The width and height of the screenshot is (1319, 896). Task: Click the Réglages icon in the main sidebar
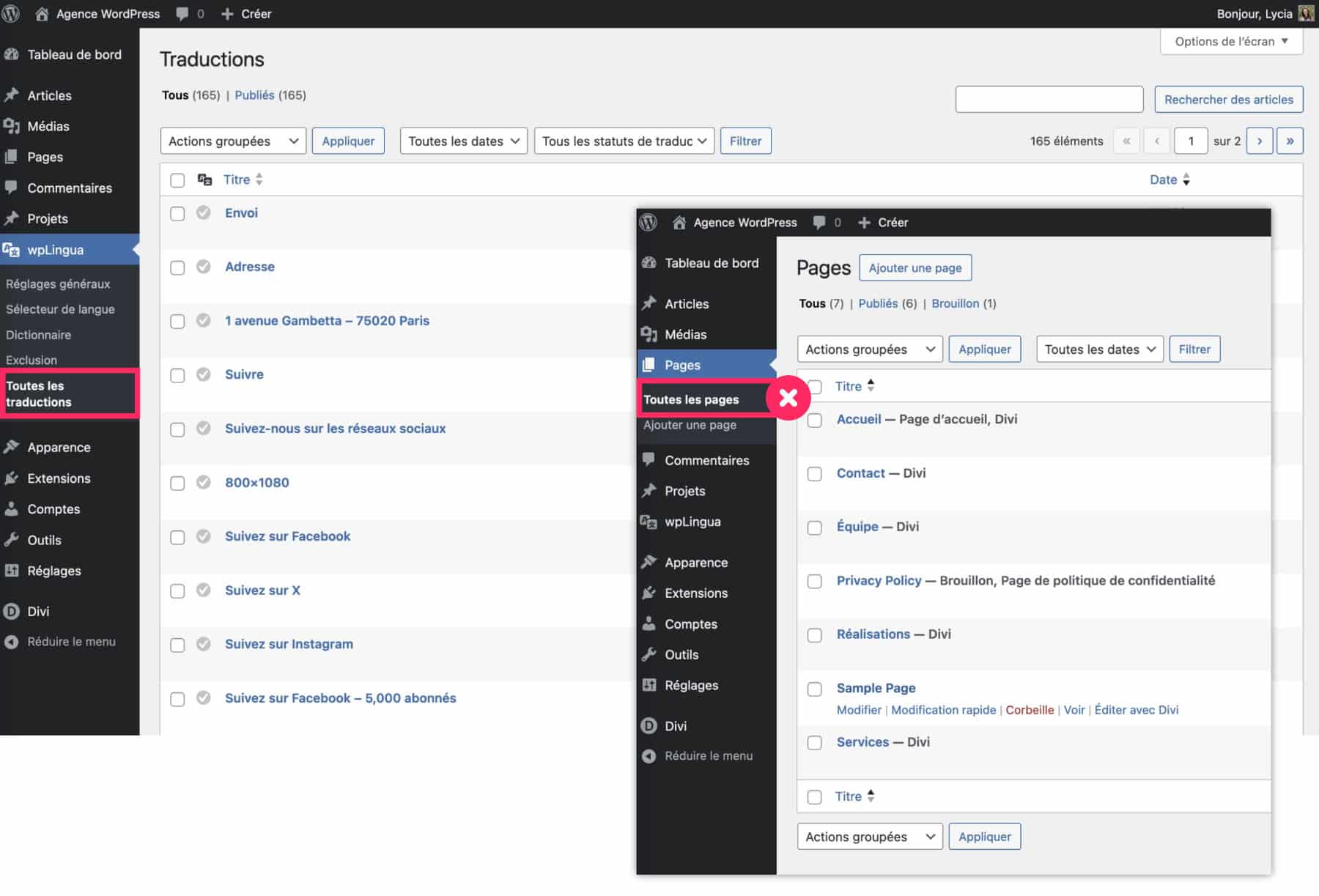click(11, 571)
